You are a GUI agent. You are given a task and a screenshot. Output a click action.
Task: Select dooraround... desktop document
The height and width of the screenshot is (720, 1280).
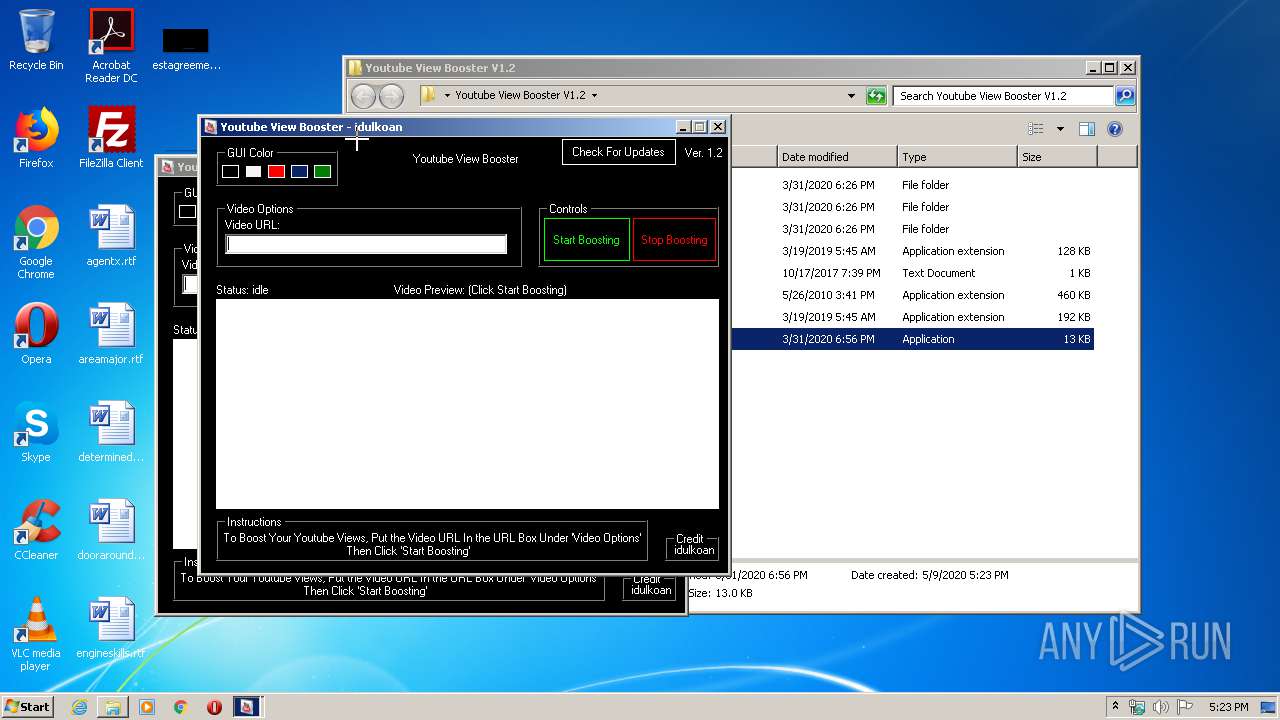pyautogui.click(x=111, y=530)
